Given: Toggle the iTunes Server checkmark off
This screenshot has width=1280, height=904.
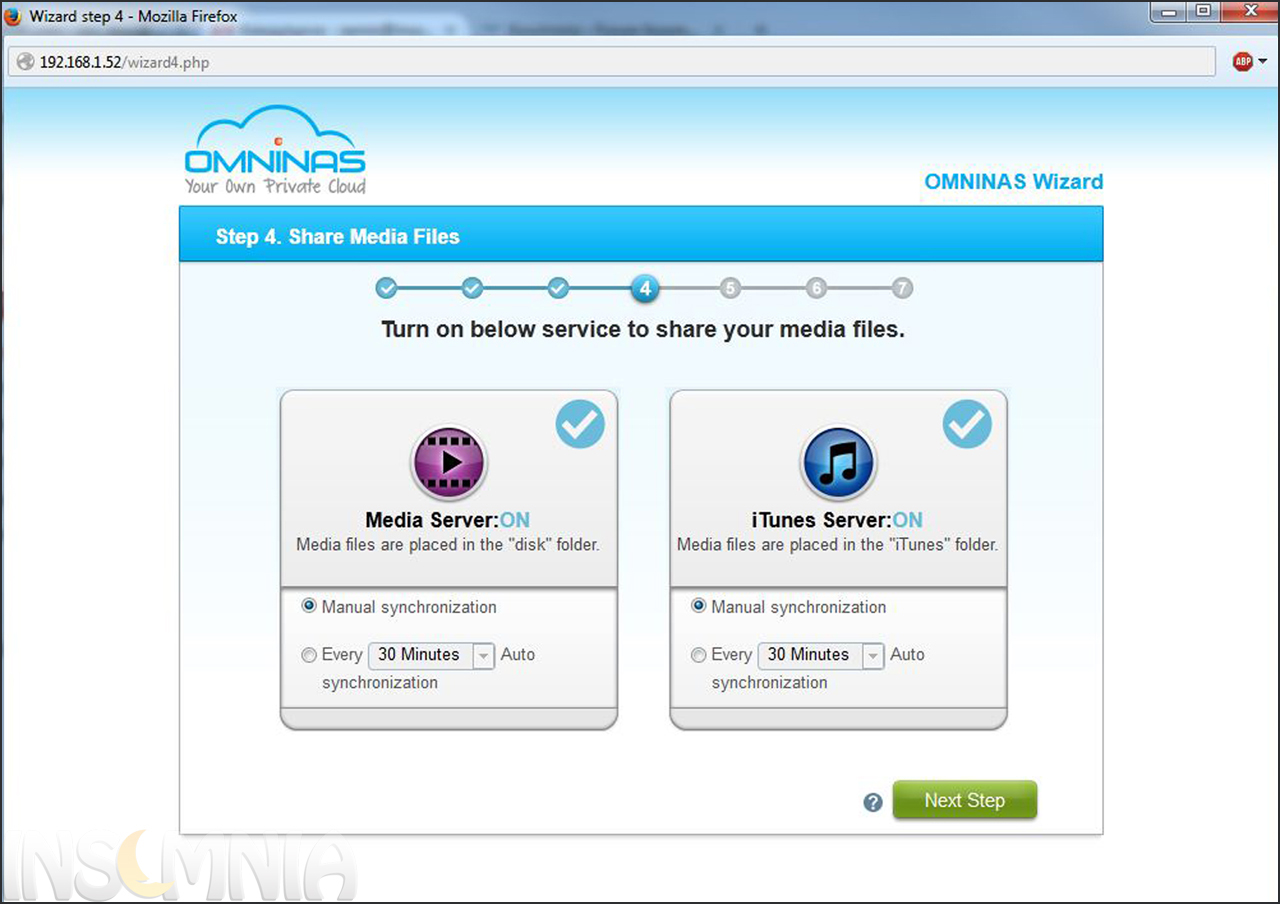Looking at the screenshot, I should [x=967, y=424].
